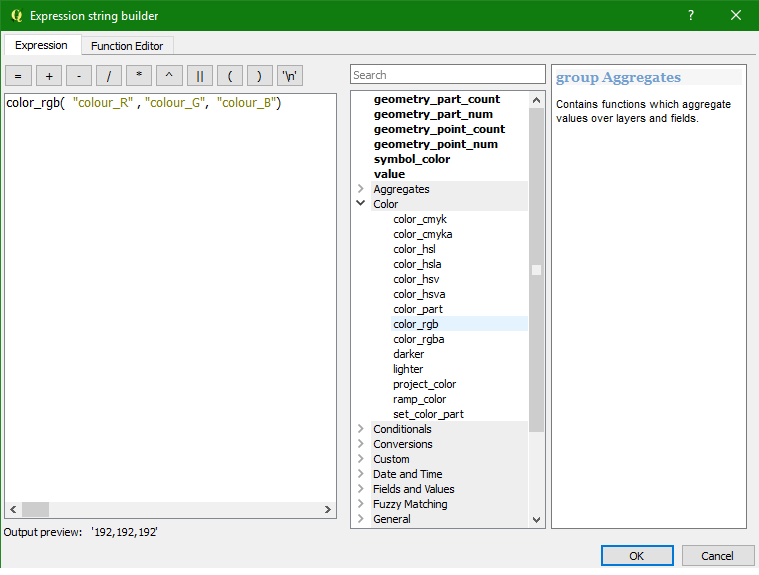This screenshot has height=575, width=759.
Task: Insert an opening parenthesis
Action: 229,76
